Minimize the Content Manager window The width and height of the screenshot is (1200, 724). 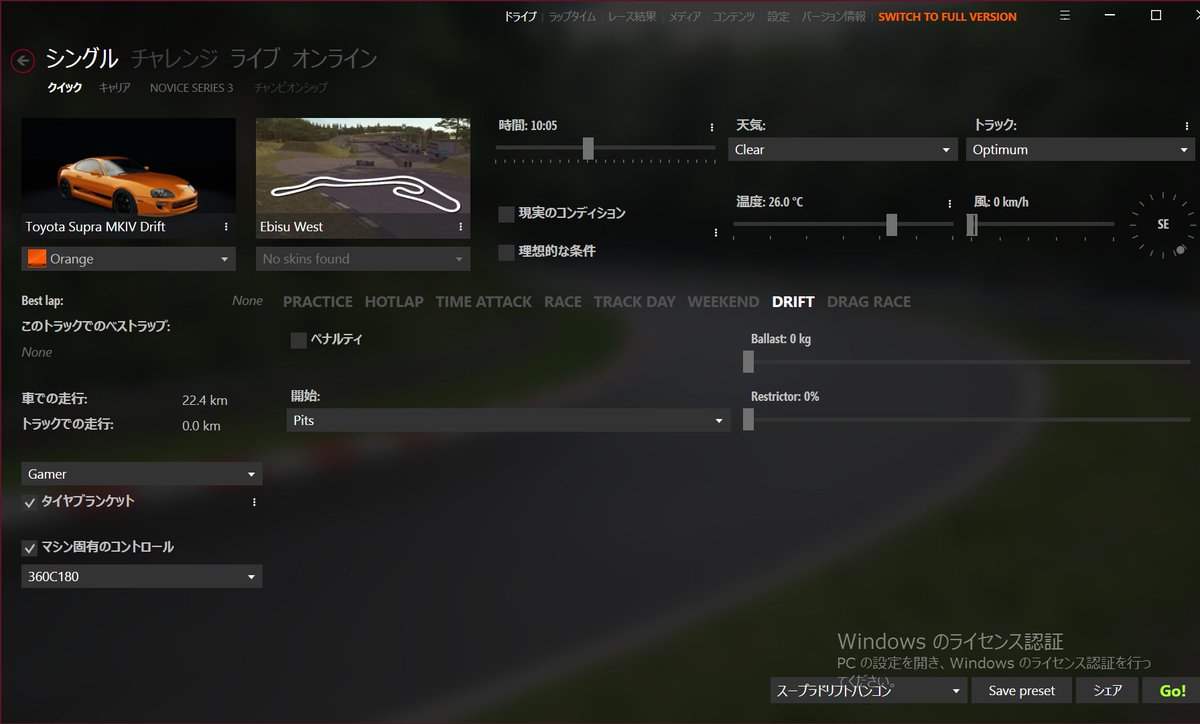[1110, 16]
